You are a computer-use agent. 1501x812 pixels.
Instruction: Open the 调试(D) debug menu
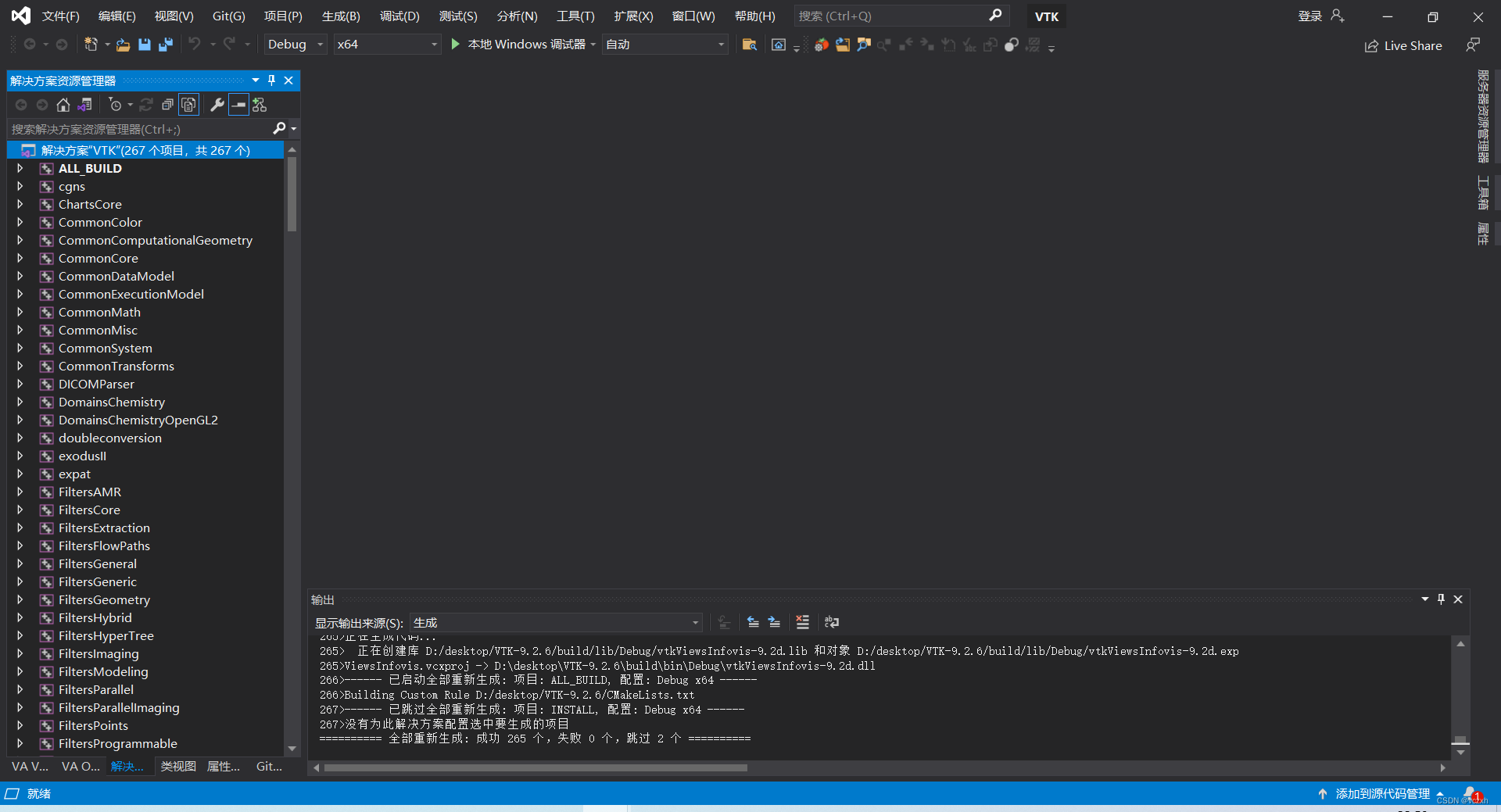[399, 16]
